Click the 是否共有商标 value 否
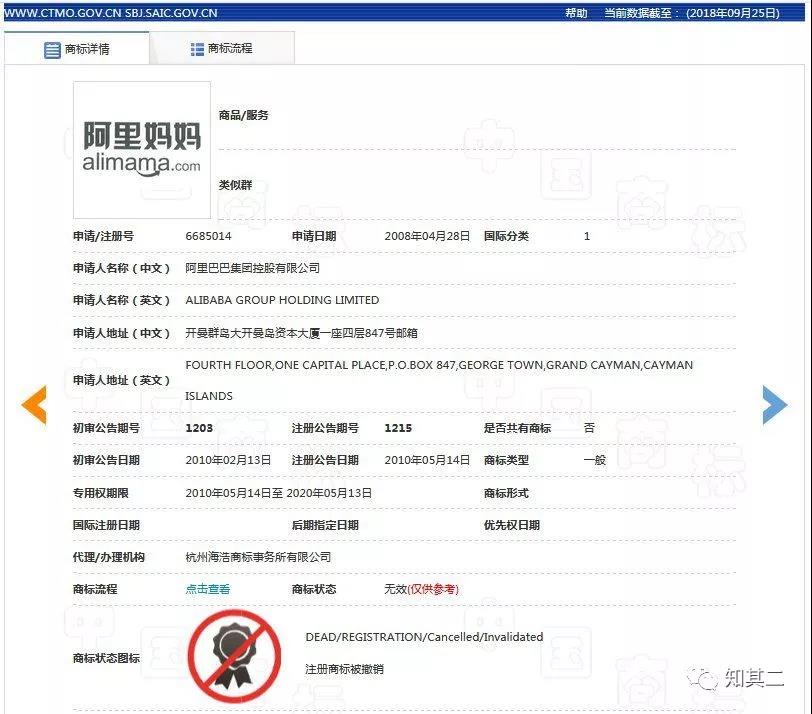Image resolution: width=812 pixels, height=714 pixels. tap(589, 428)
